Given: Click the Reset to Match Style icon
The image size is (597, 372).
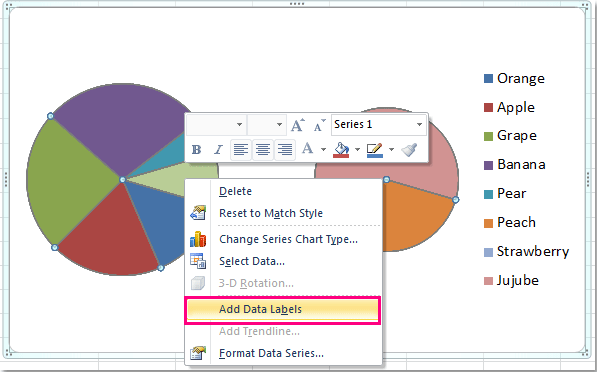Looking at the screenshot, I should [198, 213].
